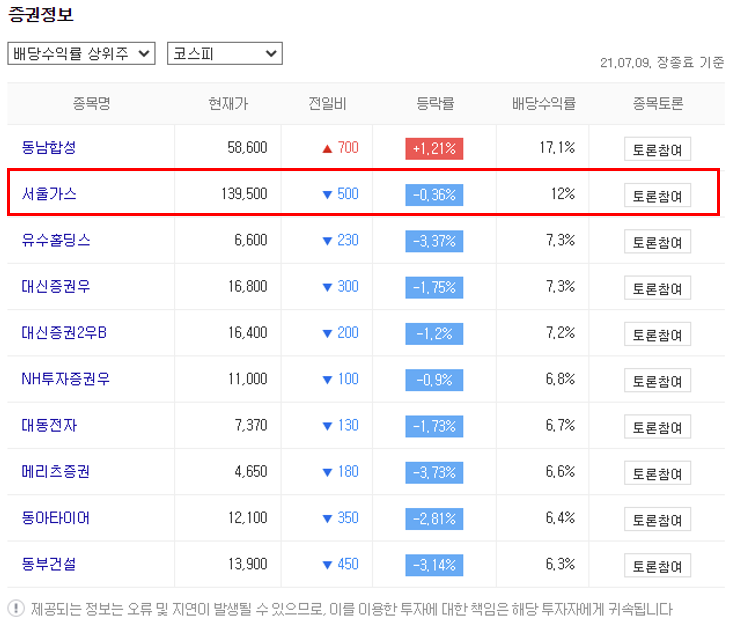Click the 17.1% dividend yield cell
Screen dimensions: 729x626
(x=557, y=147)
